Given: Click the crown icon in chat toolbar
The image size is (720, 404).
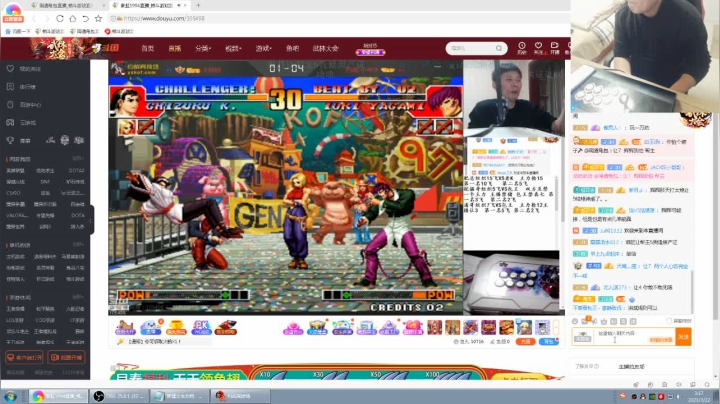Looking at the screenshot, I should click(604, 321).
